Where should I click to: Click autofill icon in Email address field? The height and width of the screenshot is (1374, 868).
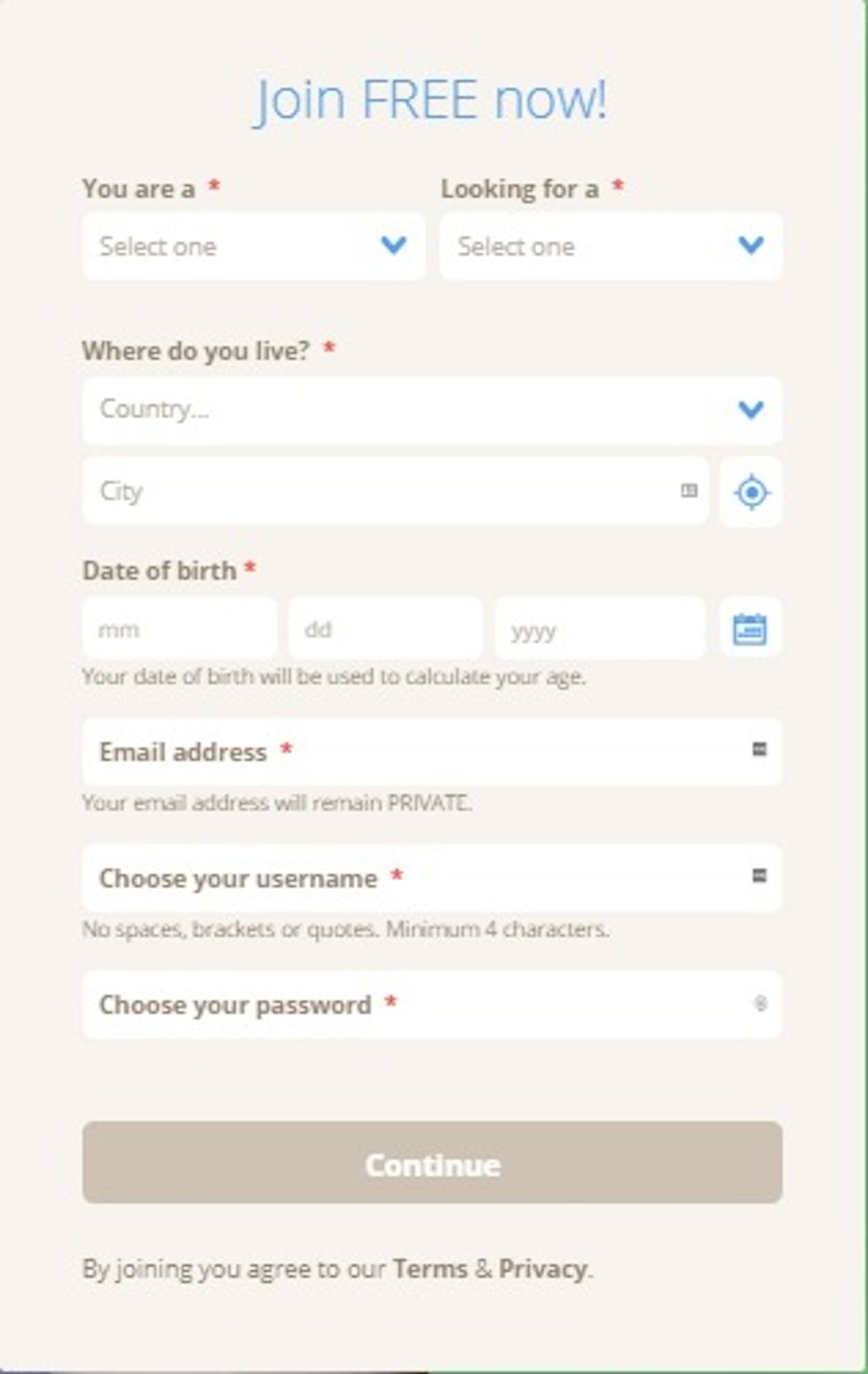(x=760, y=750)
